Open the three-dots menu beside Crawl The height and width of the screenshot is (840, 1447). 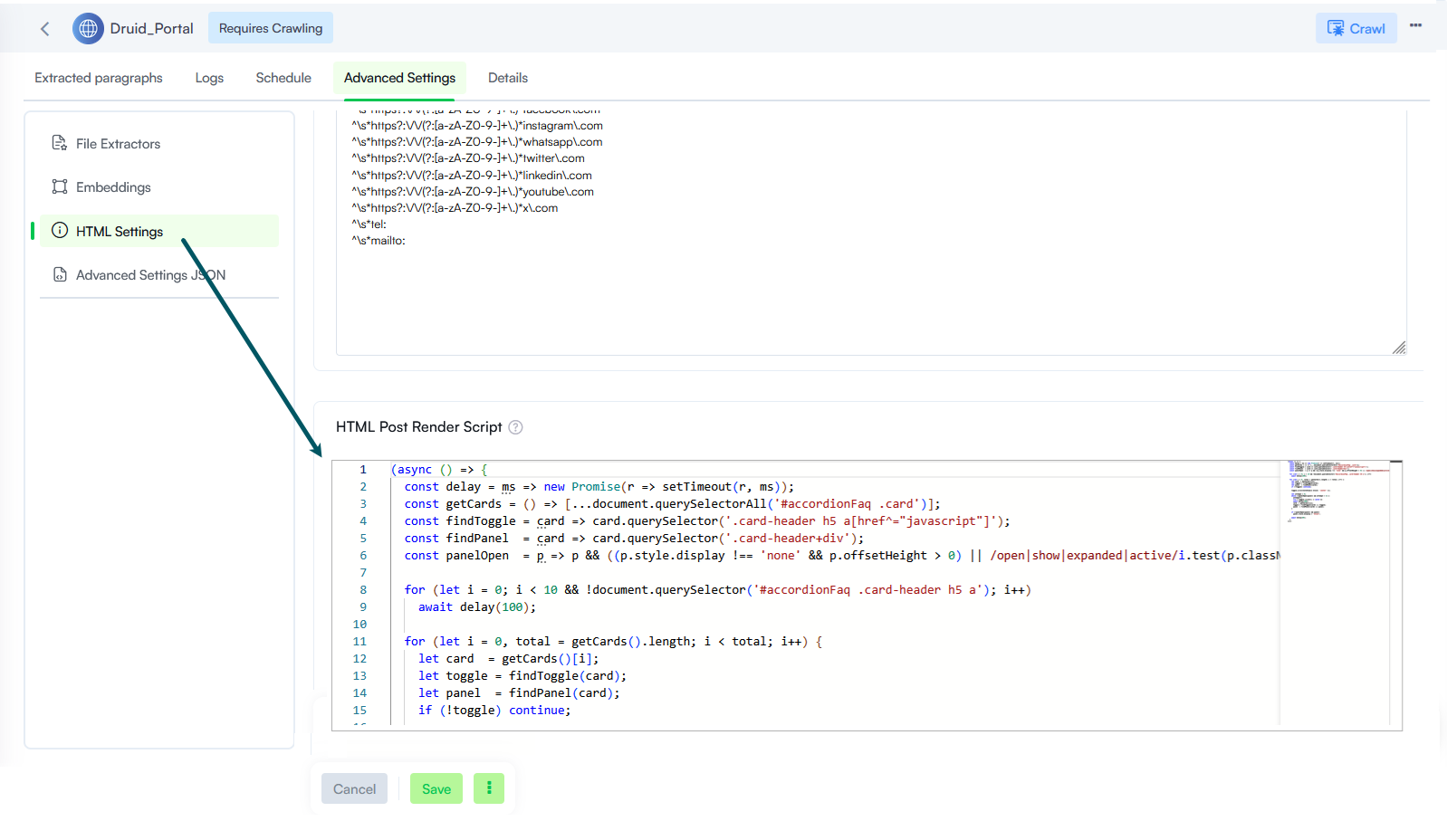(1415, 25)
